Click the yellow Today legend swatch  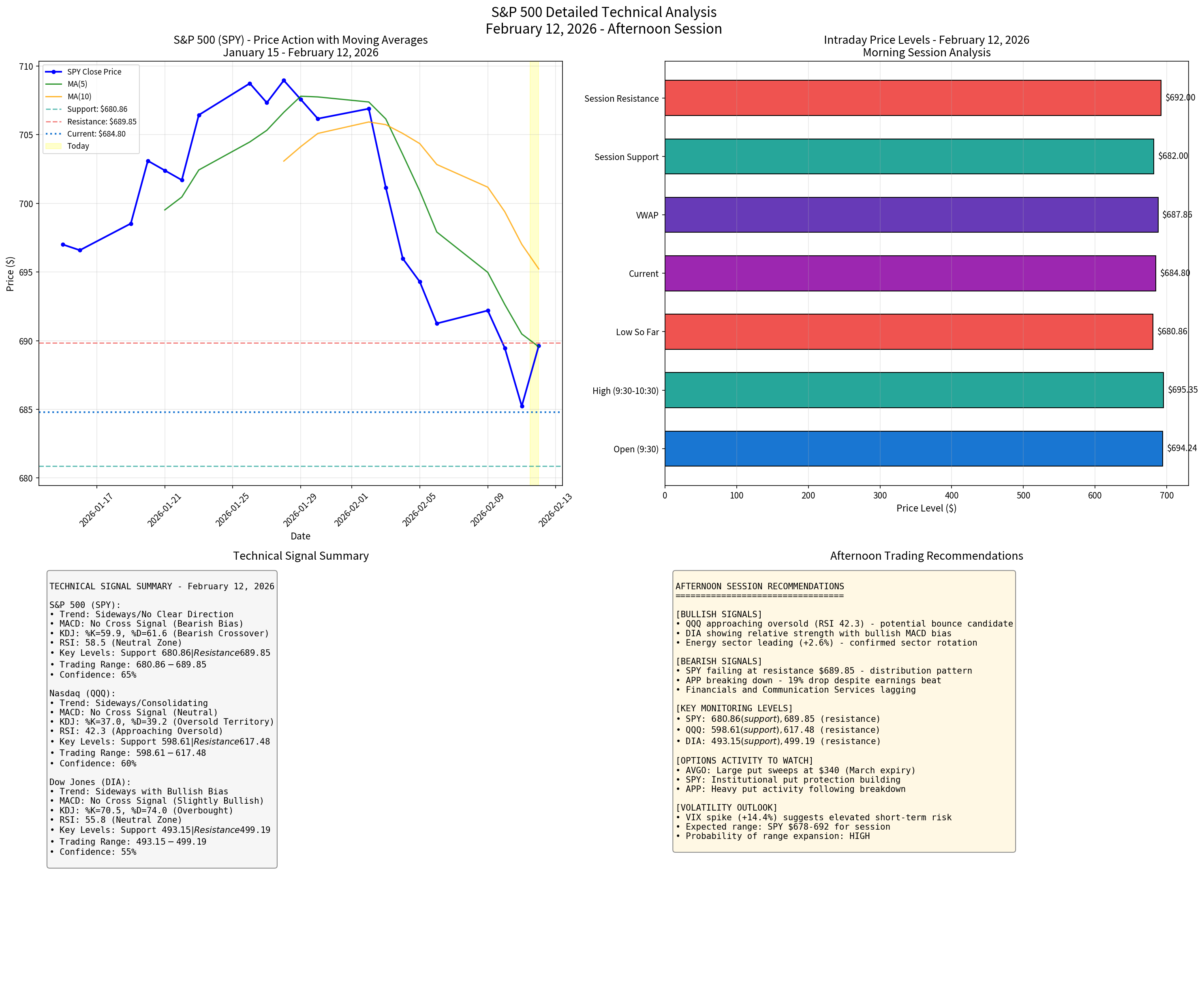point(53,146)
